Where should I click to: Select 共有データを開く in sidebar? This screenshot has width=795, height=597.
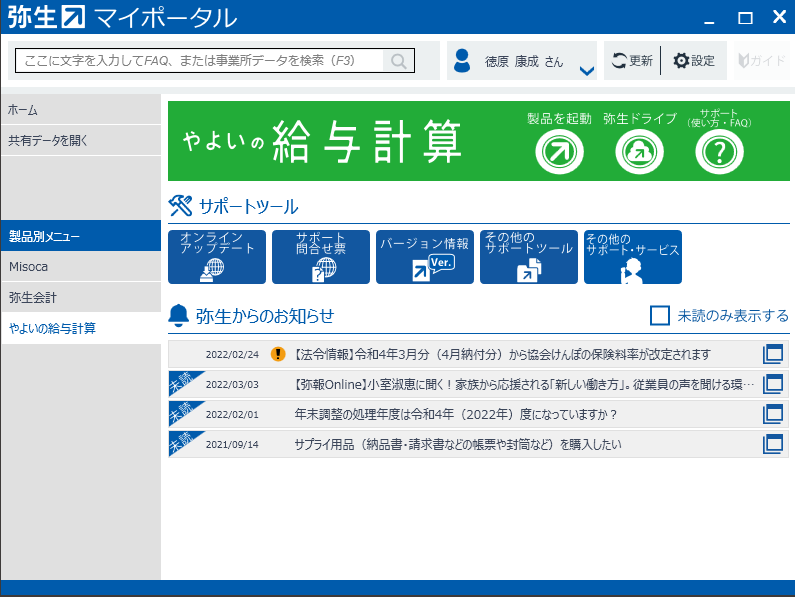[81, 141]
